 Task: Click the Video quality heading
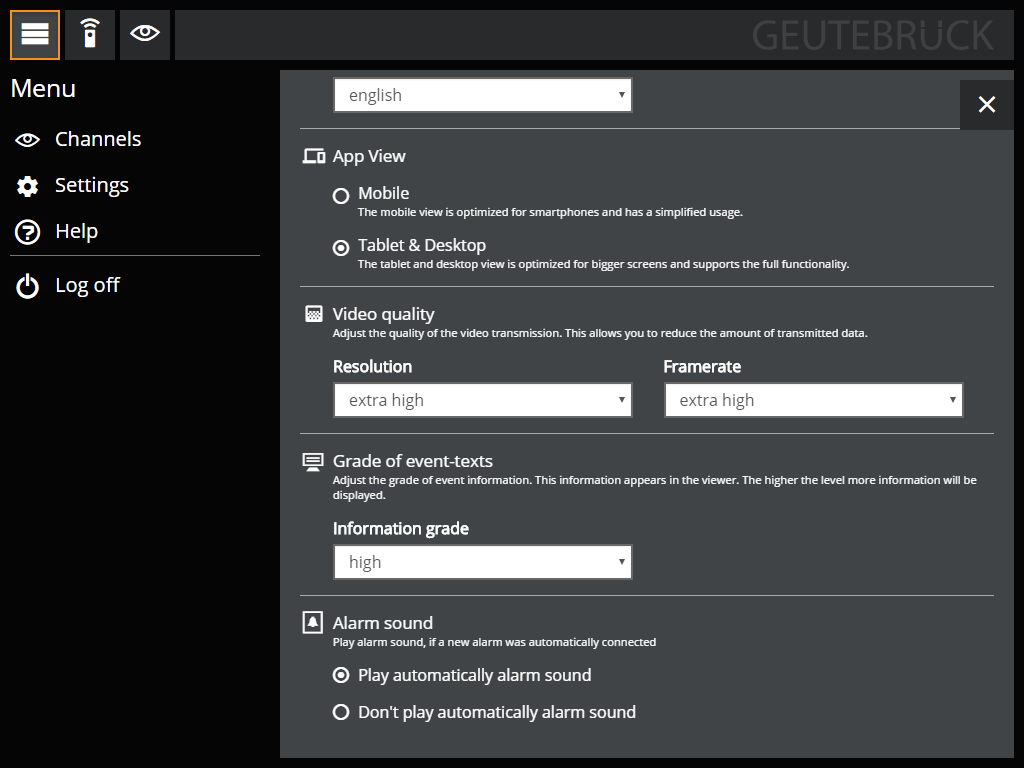[383, 314]
